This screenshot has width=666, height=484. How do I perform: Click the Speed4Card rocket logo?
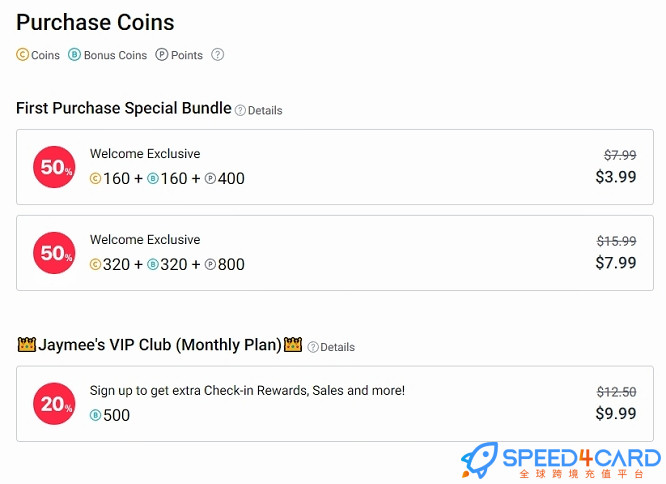click(x=479, y=459)
